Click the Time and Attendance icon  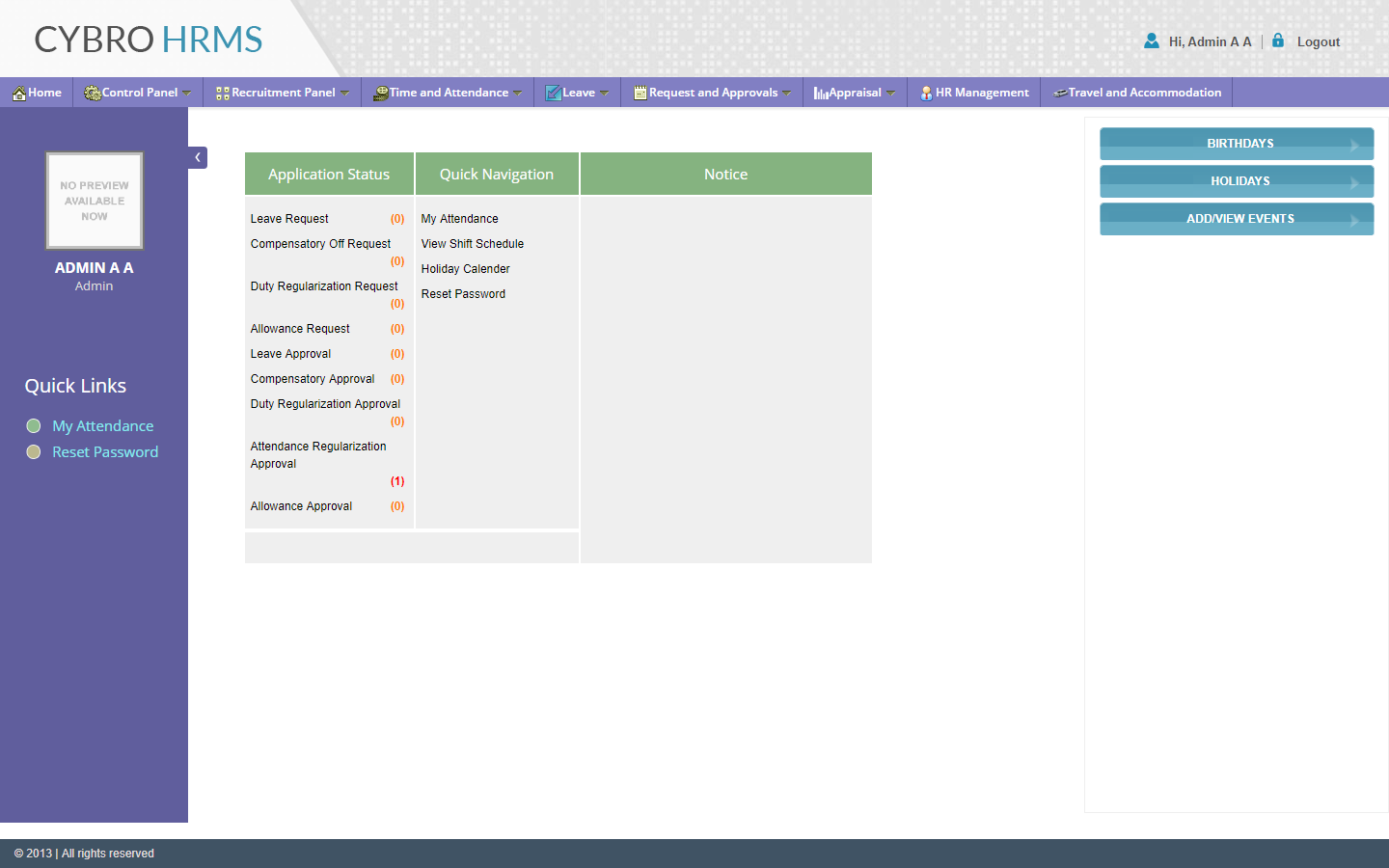pyautogui.click(x=381, y=94)
